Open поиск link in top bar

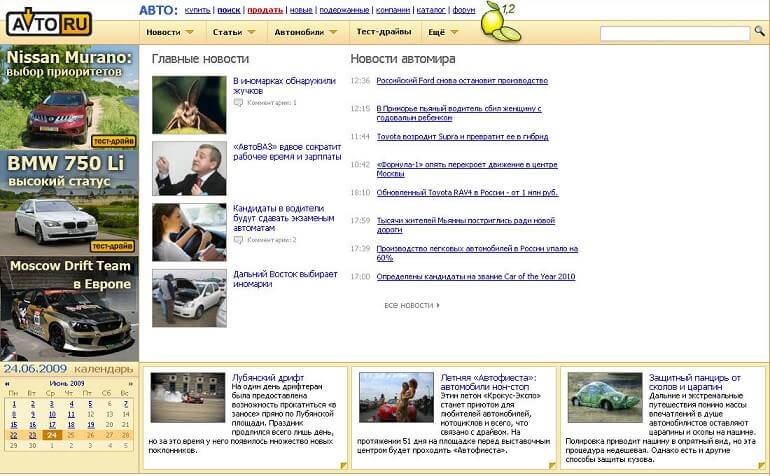(x=229, y=10)
